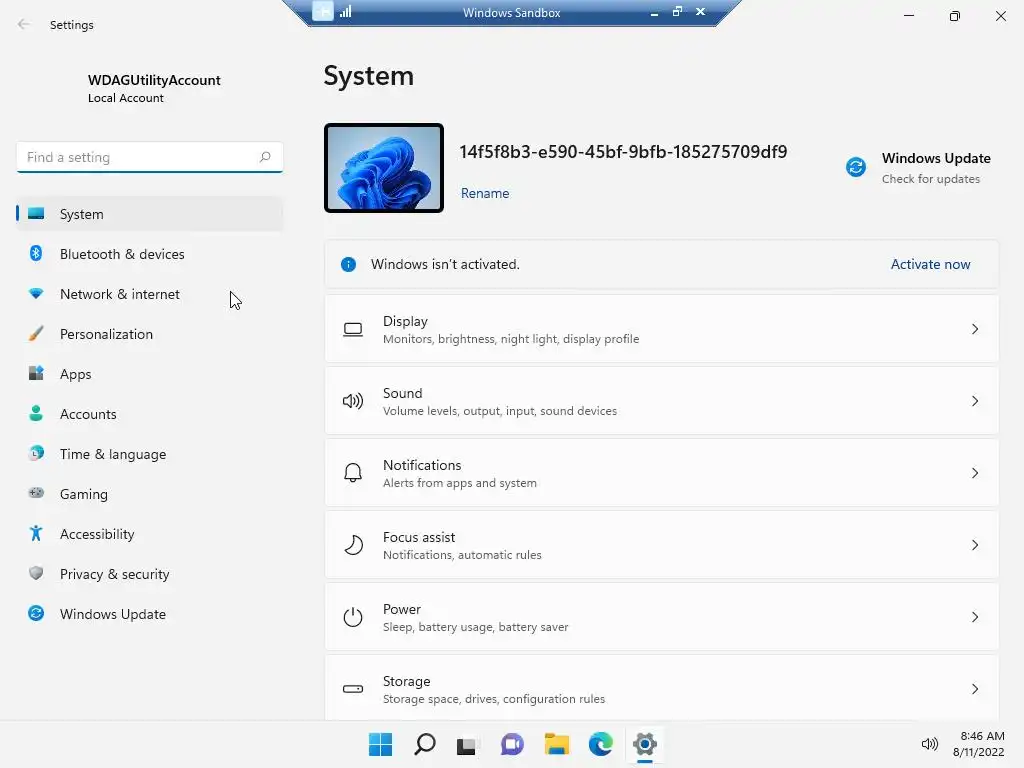Click the Settings gear on taskbar
This screenshot has height=768, width=1024.
click(645, 744)
